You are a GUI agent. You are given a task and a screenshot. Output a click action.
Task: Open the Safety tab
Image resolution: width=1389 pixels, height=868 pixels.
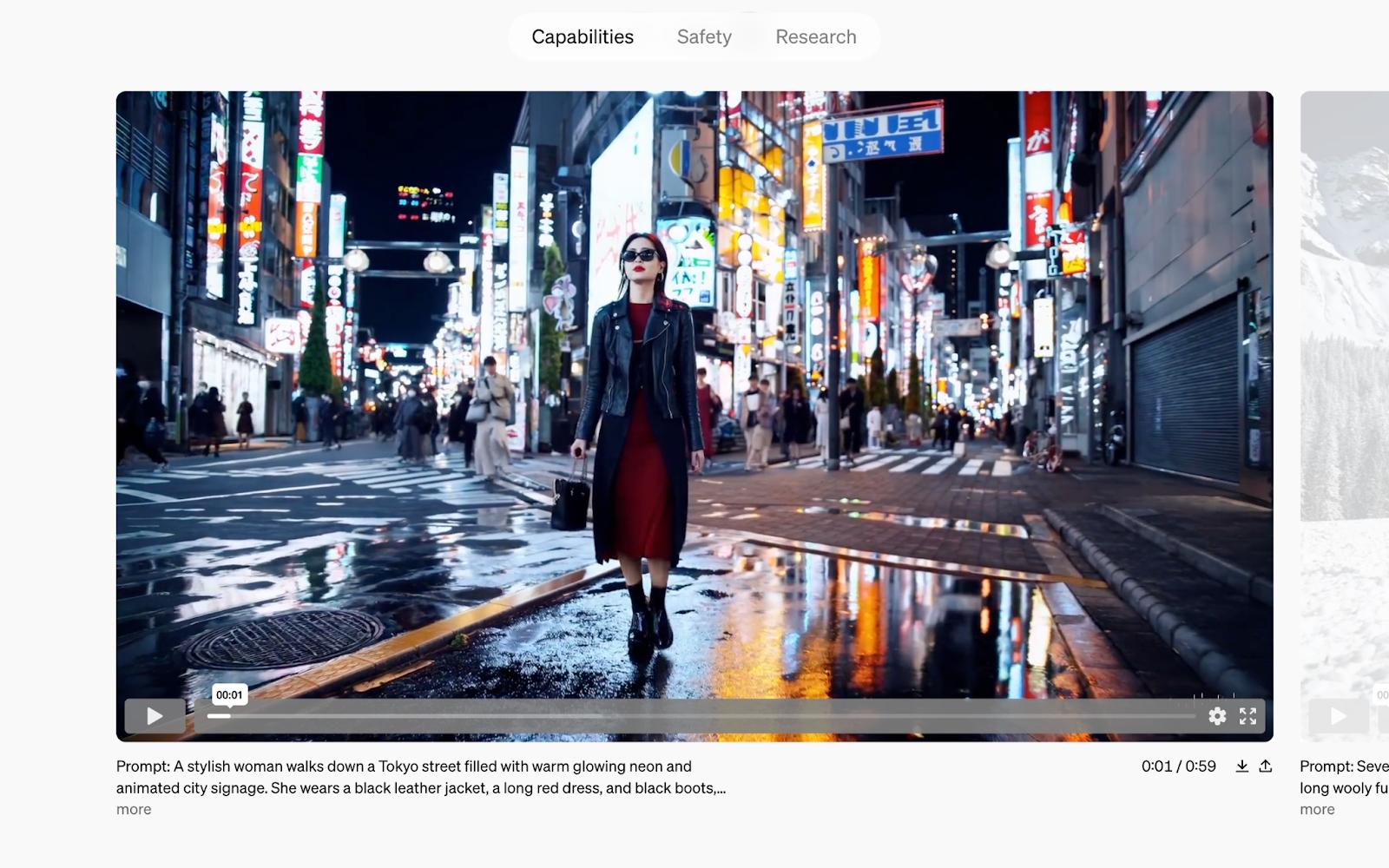tap(704, 36)
